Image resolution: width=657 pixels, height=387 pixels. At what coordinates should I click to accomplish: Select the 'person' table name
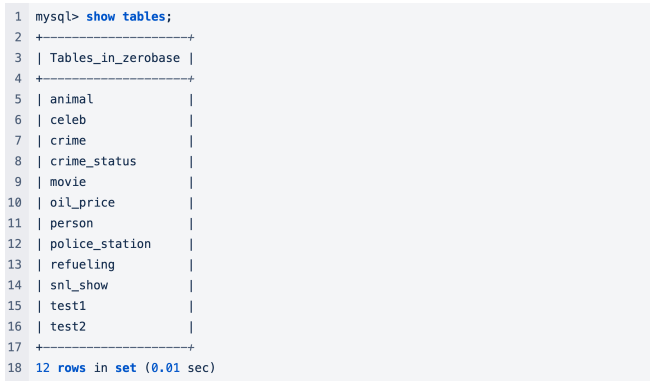pos(72,223)
